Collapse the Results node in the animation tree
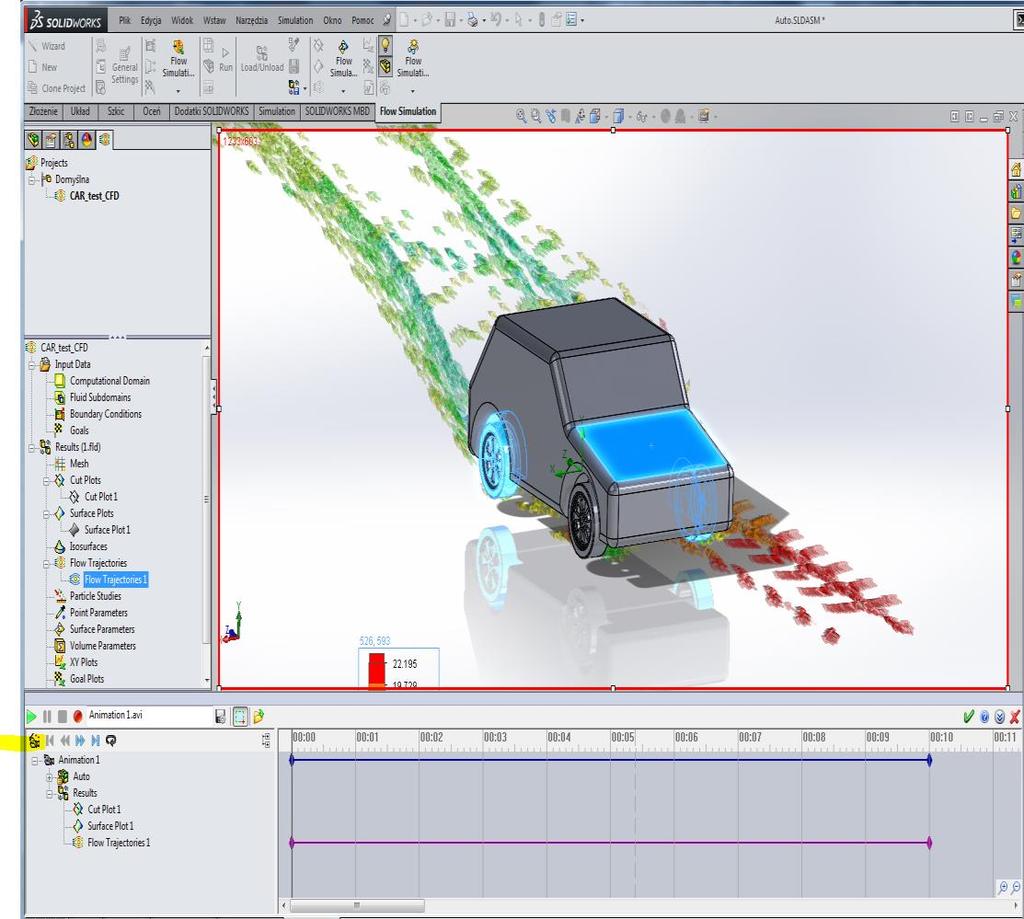 50,794
